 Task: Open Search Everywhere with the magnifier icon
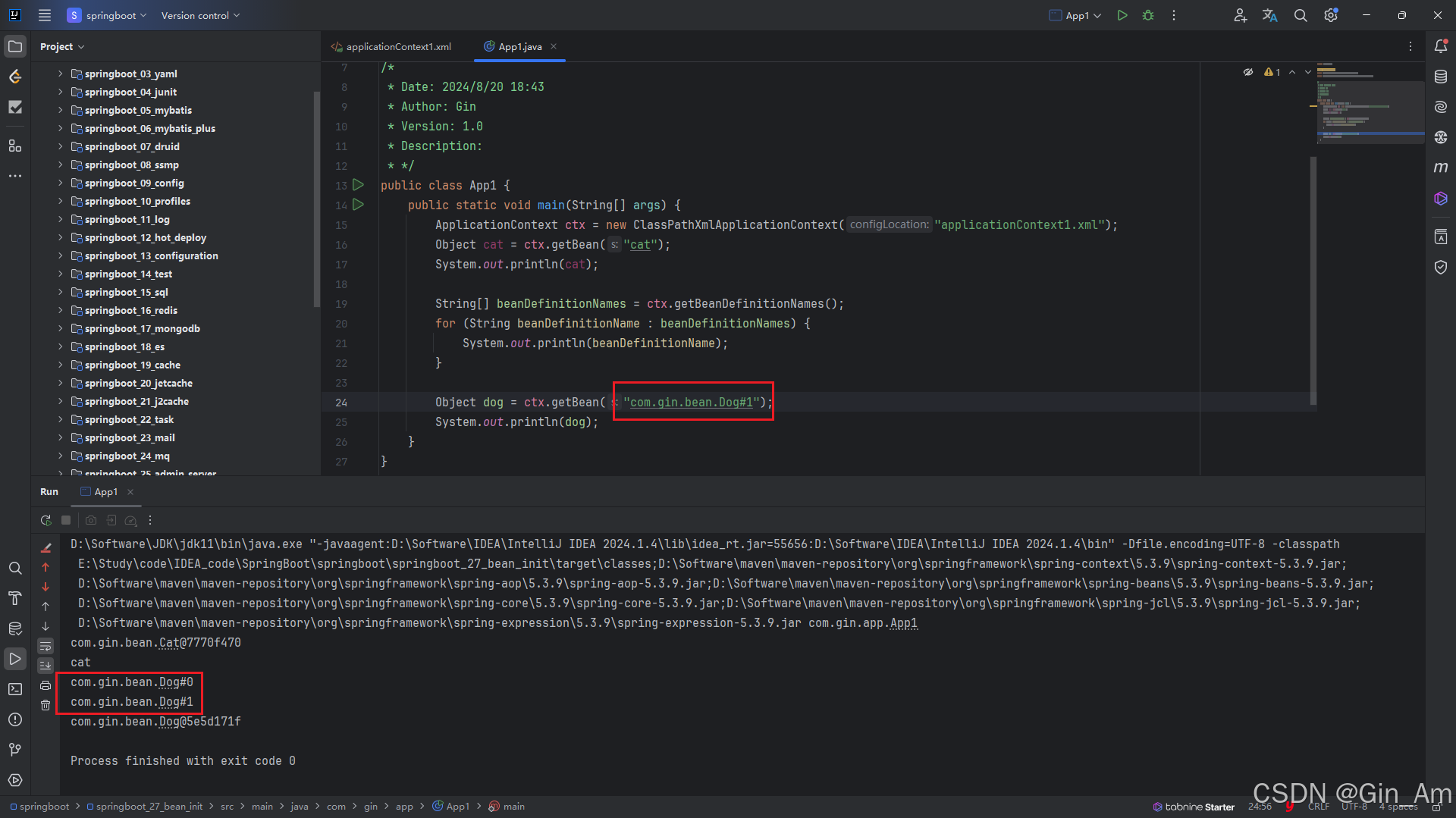1301,15
